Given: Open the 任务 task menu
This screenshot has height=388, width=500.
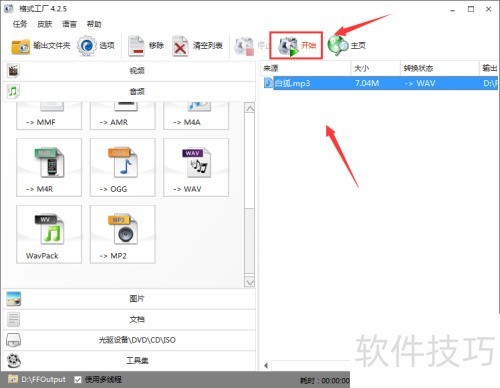Looking at the screenshot, I should (x=20, y=24).
